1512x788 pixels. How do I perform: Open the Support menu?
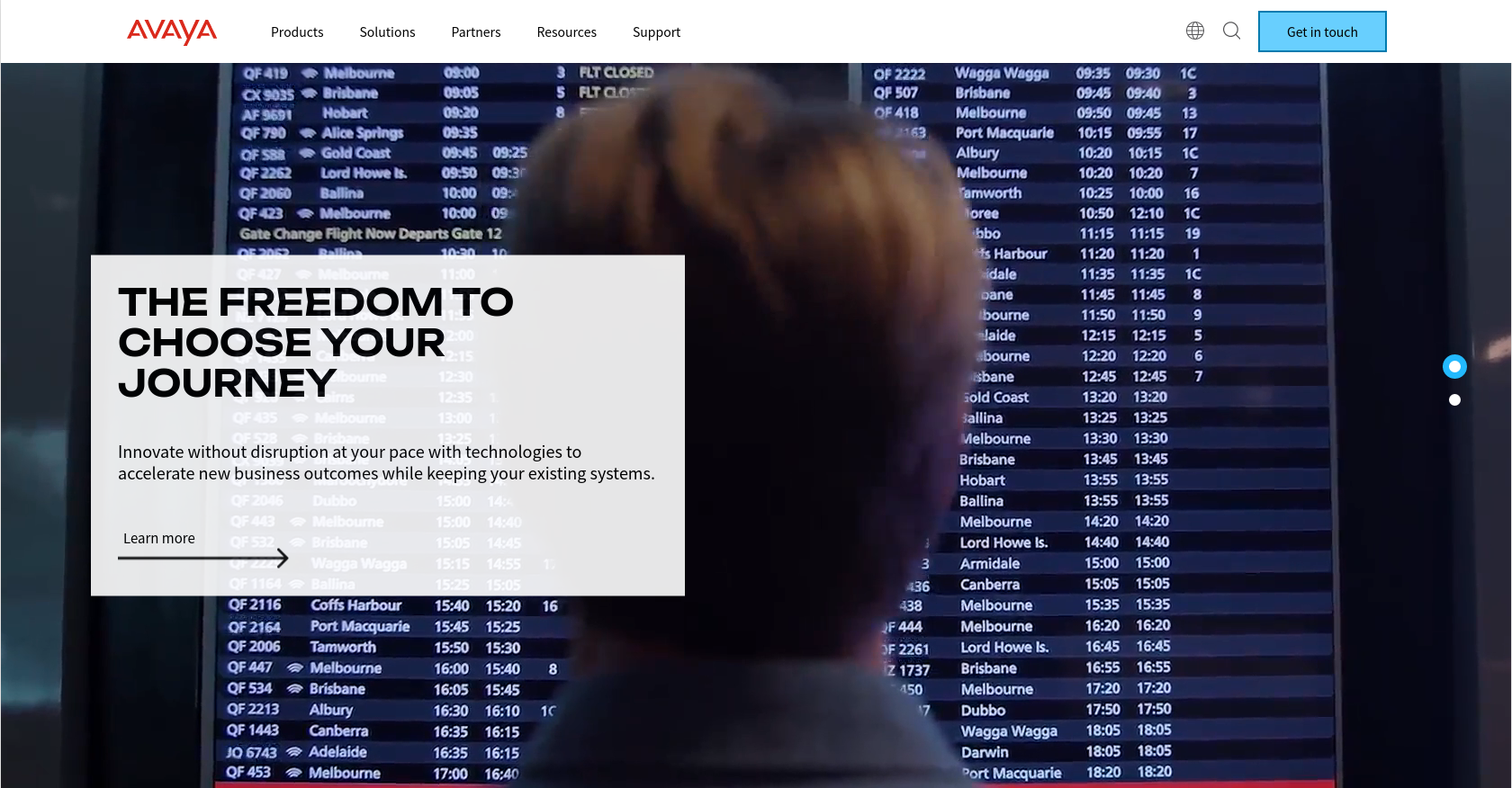656,32
